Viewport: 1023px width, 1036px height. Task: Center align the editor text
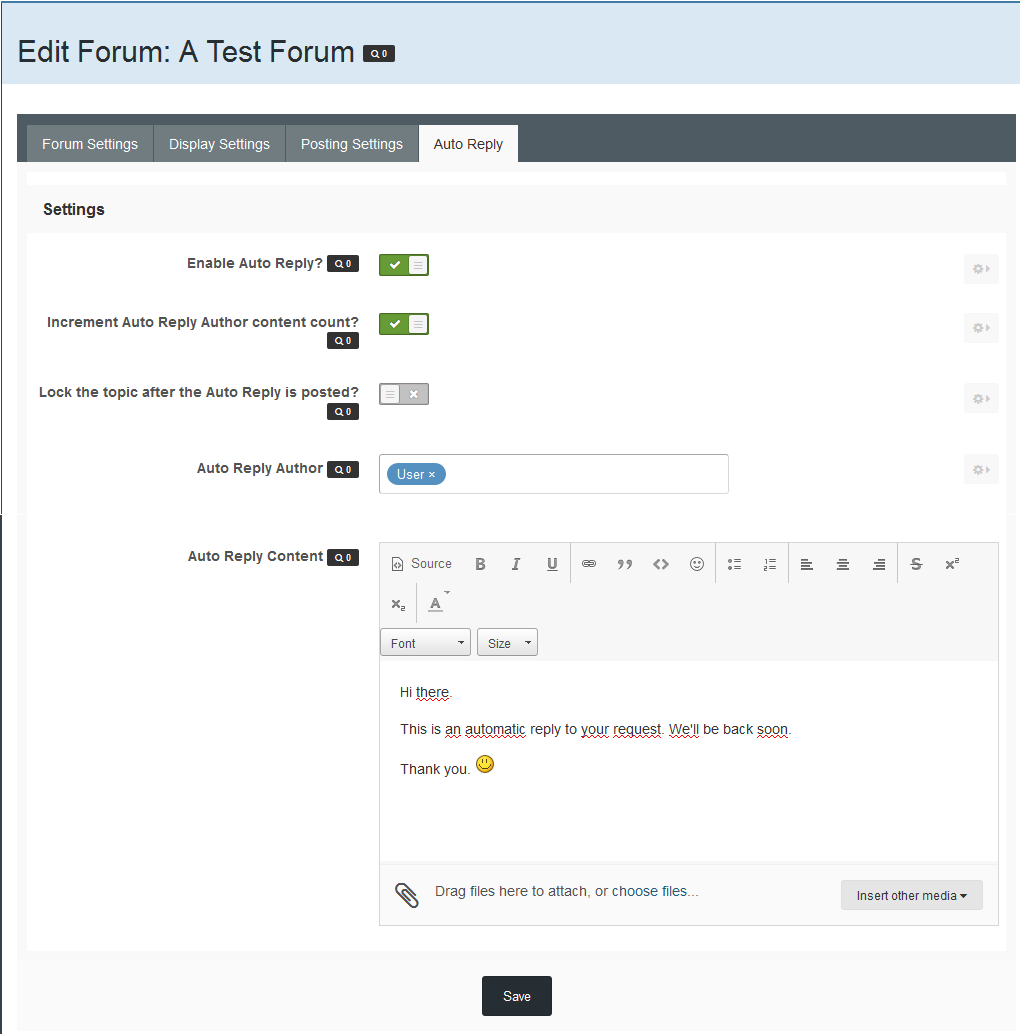pos(843,564)
